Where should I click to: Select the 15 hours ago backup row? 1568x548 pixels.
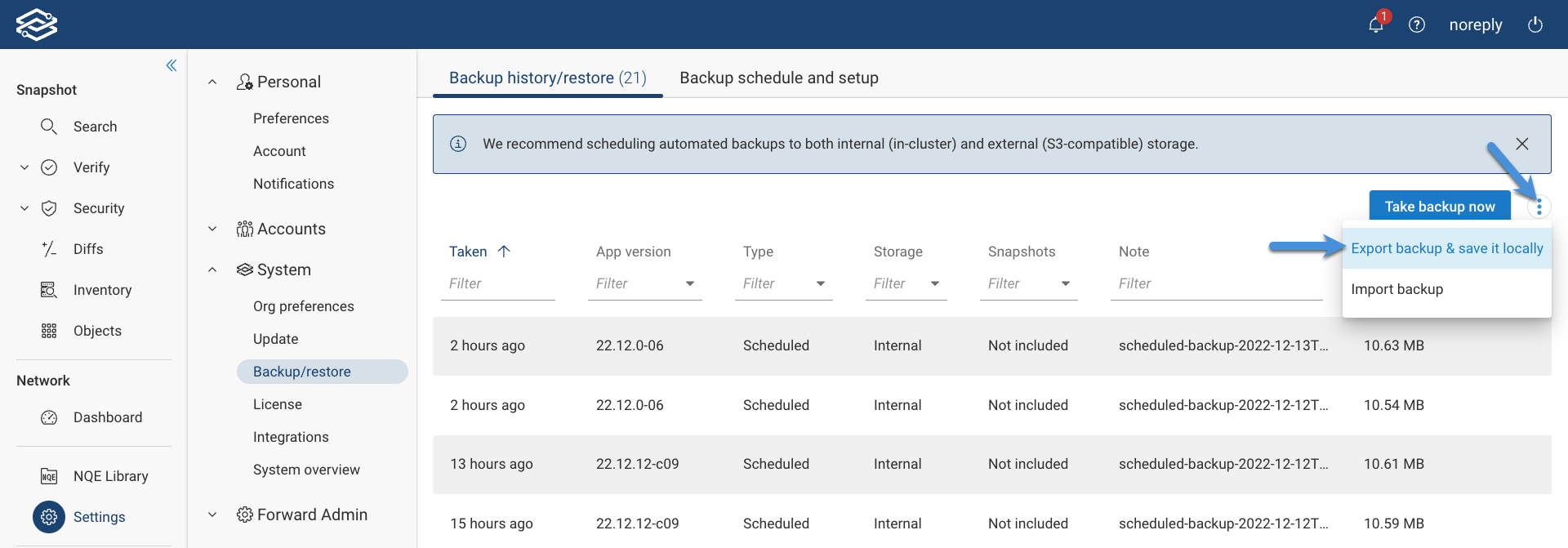pyautogui.click(x=992, y=521)
